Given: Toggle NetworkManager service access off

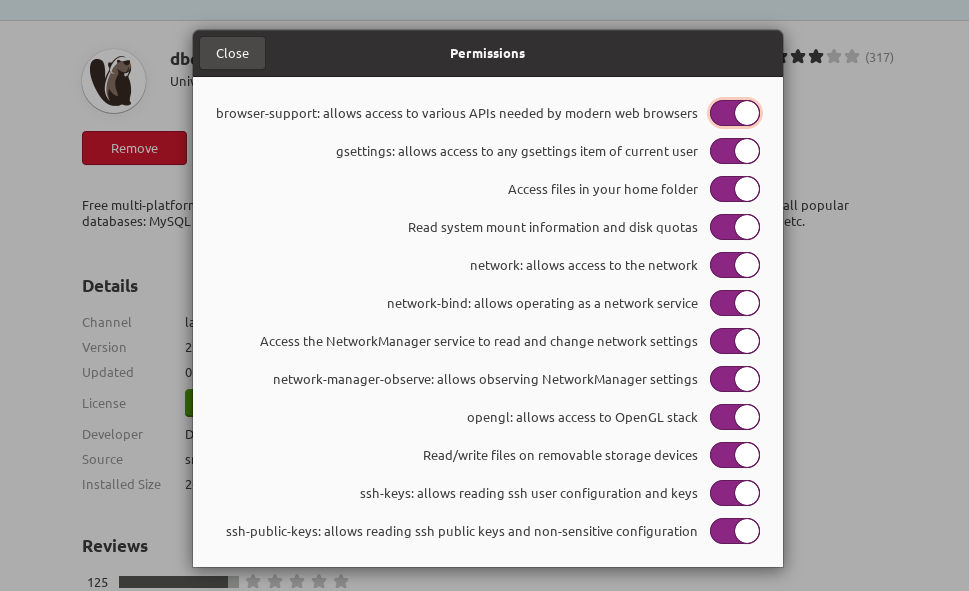Looking at the screenshot, I should (x=735, y=341).
